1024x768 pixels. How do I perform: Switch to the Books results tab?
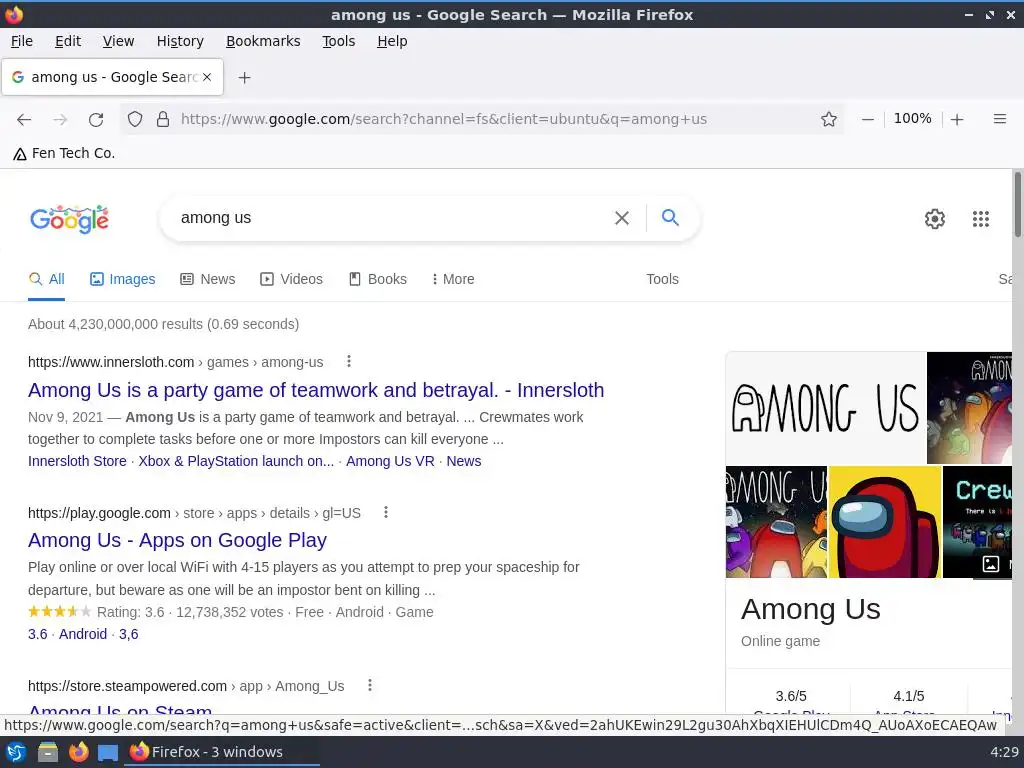tap(377, 280)
